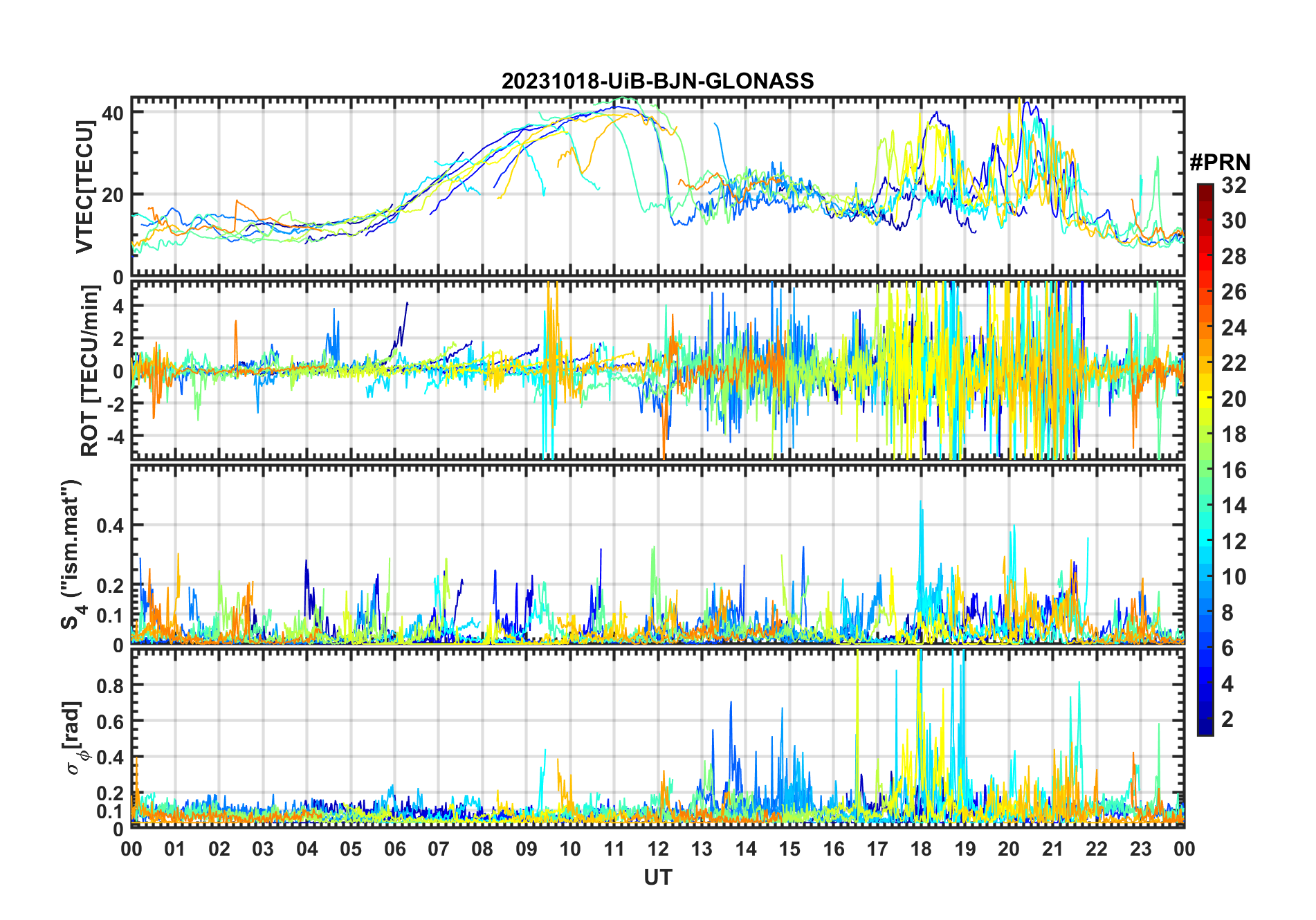The image size is (1316, 920).
Task: Click the colorbar's tick label 10
Action: pyautogui.click(x=1234, y=576)
